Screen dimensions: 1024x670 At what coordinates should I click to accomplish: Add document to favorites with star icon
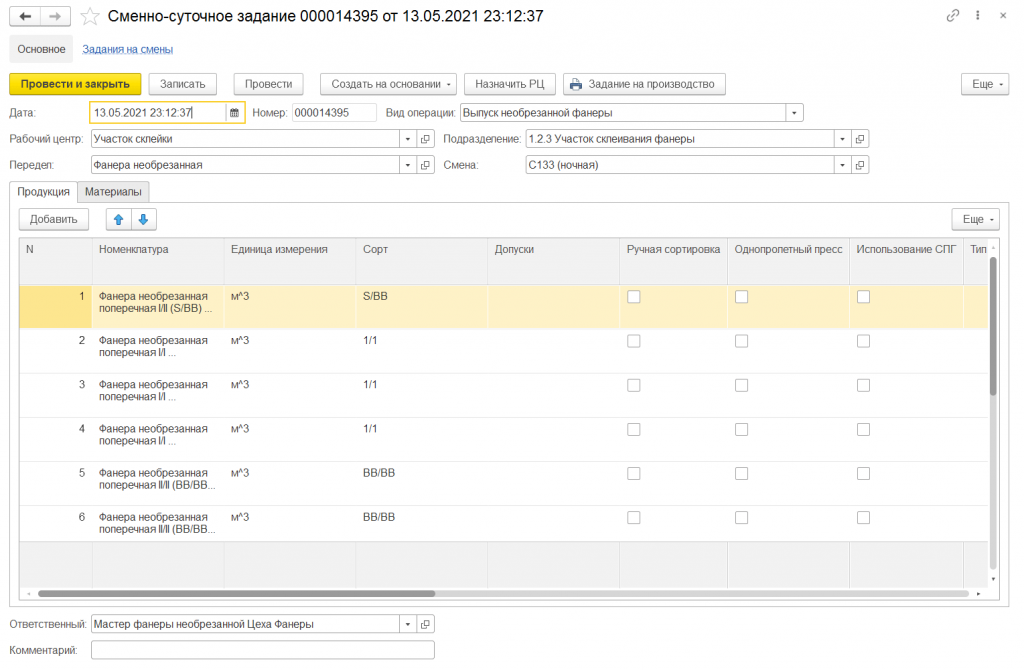[x=90, y=16]
